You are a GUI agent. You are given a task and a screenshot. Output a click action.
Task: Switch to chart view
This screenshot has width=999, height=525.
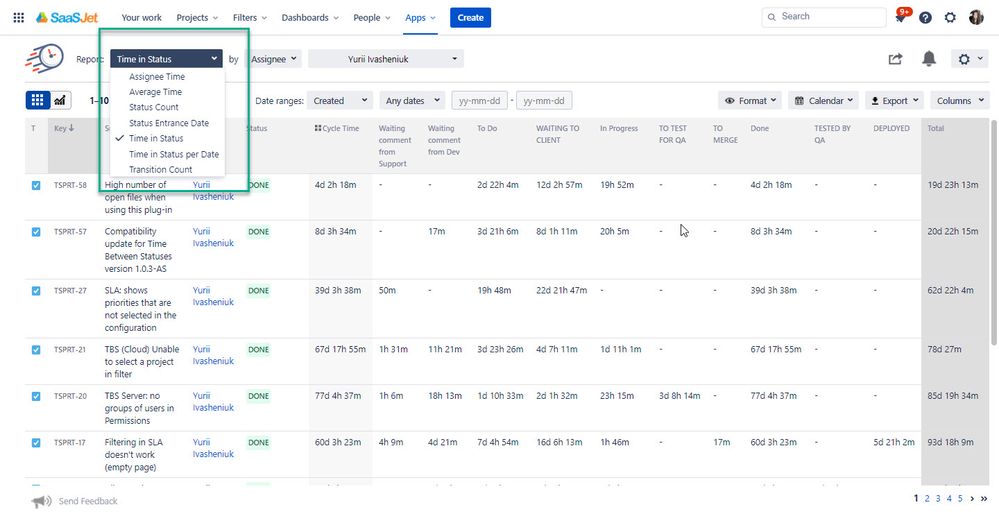pyautogui.click(x=60, y=100)
